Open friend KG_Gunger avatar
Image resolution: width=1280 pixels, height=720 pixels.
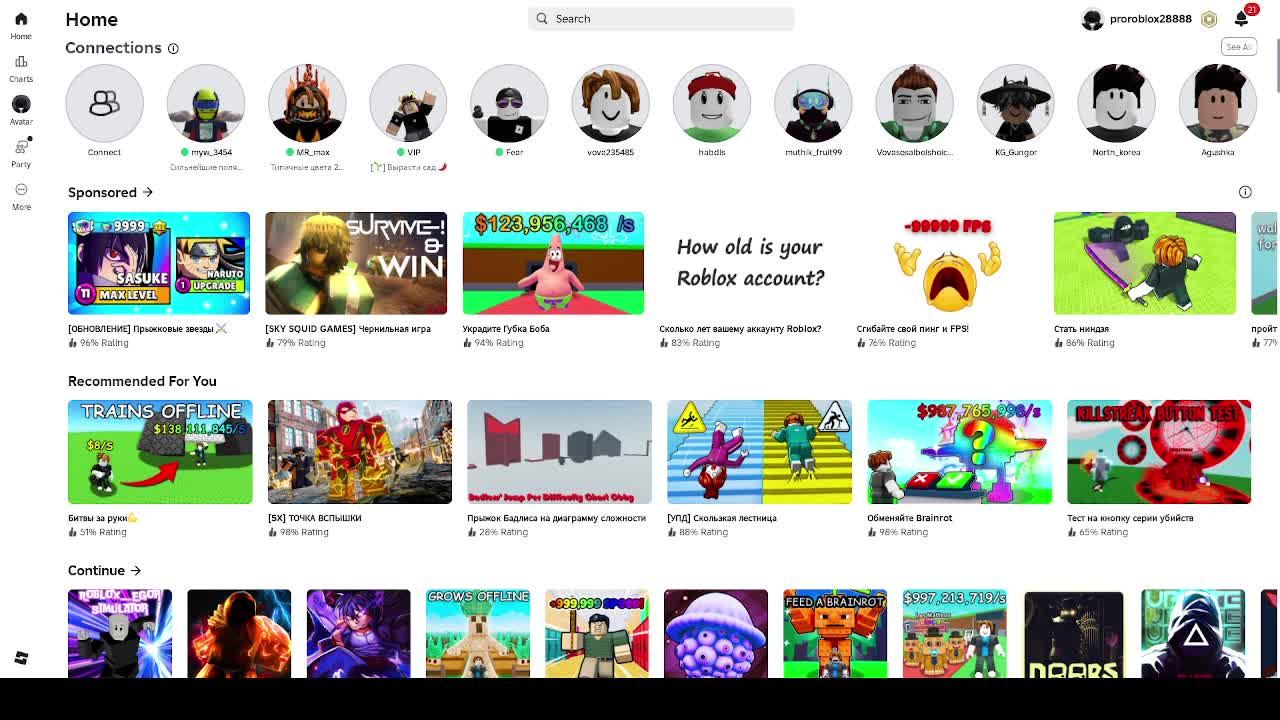(1015, 103)
